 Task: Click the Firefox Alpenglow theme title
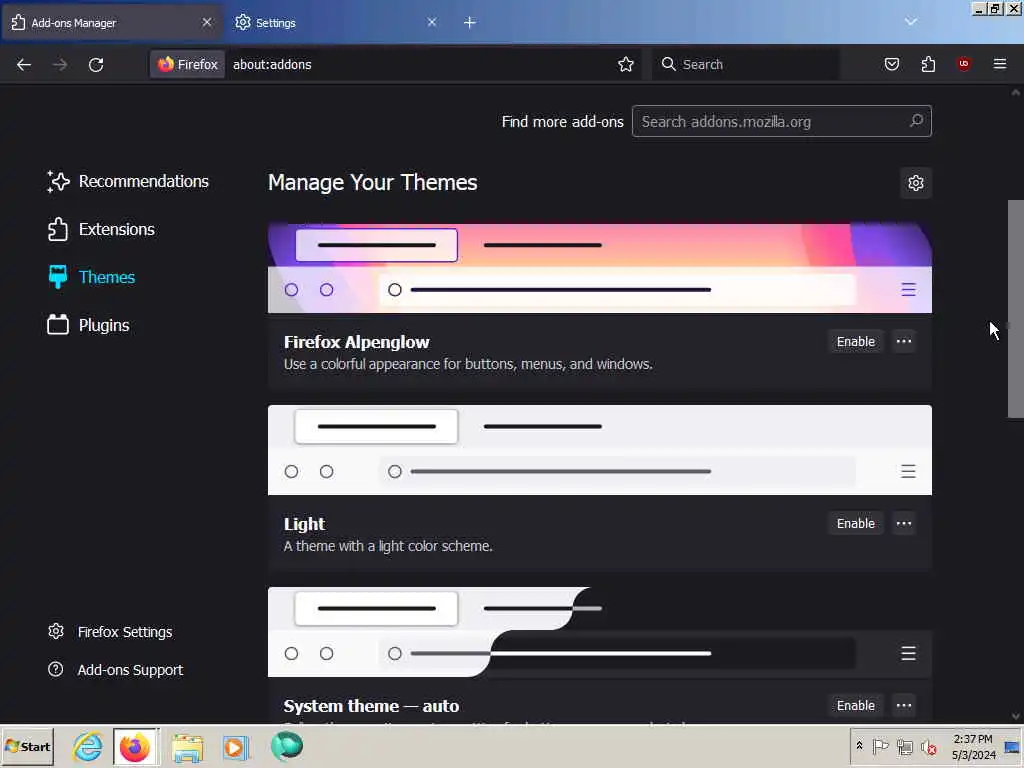[x=357, y=342]
